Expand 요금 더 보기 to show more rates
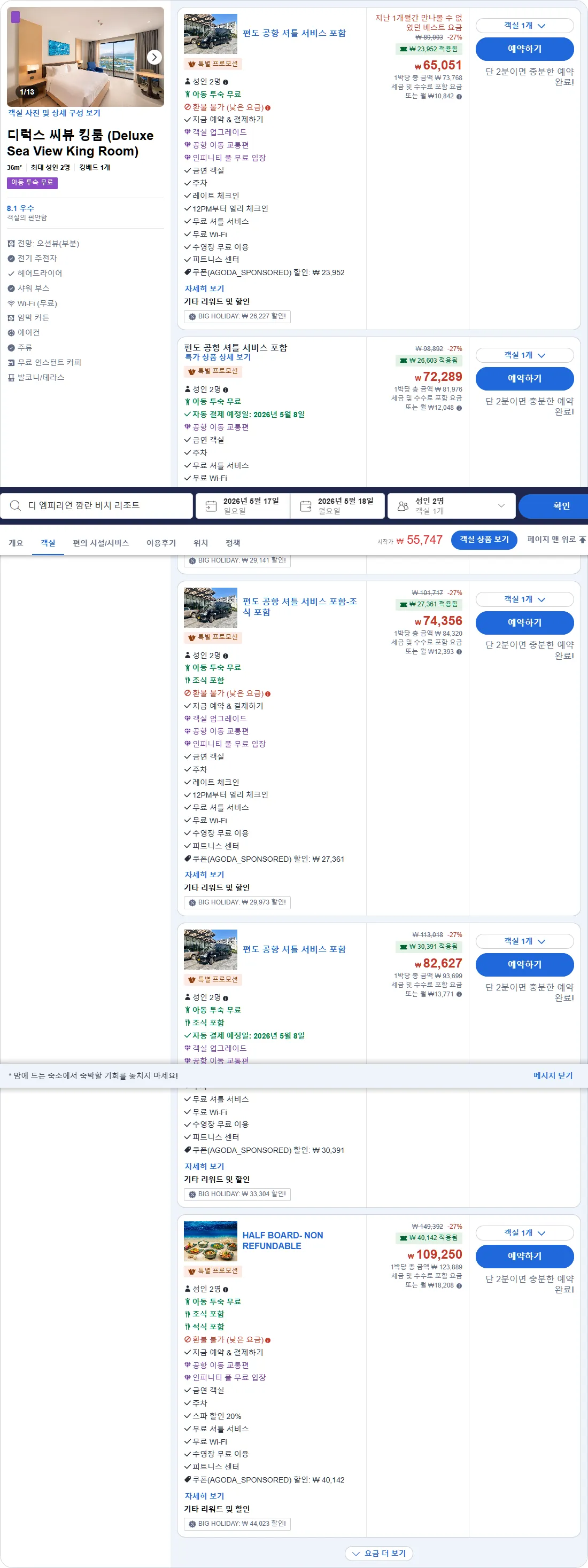This screenshot has height=1568, width=588. (x=379, y=1554)
